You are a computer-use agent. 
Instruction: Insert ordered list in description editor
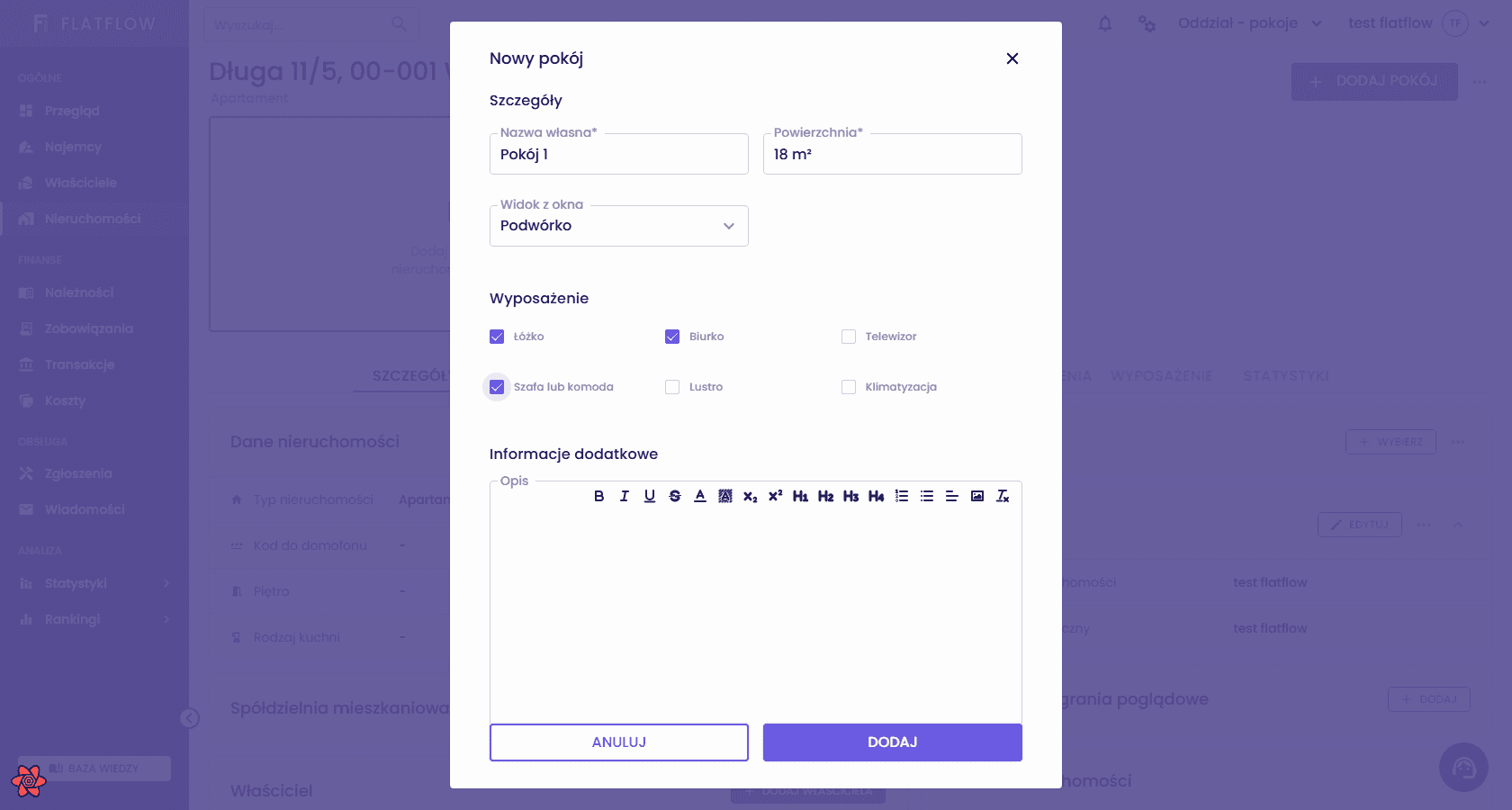(x=902, y=496)
